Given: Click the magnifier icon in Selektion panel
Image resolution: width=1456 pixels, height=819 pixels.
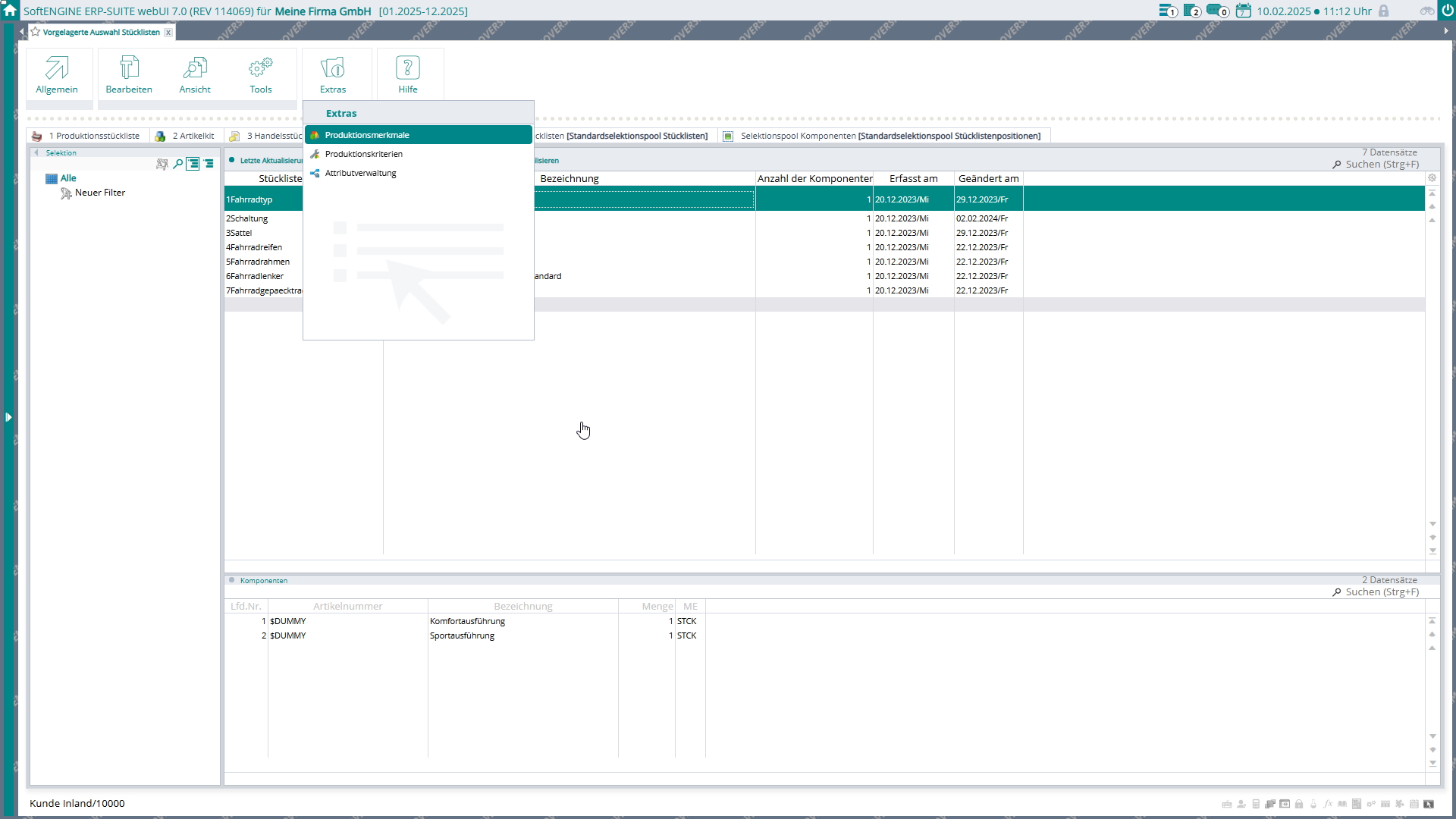Looking at the screenshot, I should click(177, 164).
